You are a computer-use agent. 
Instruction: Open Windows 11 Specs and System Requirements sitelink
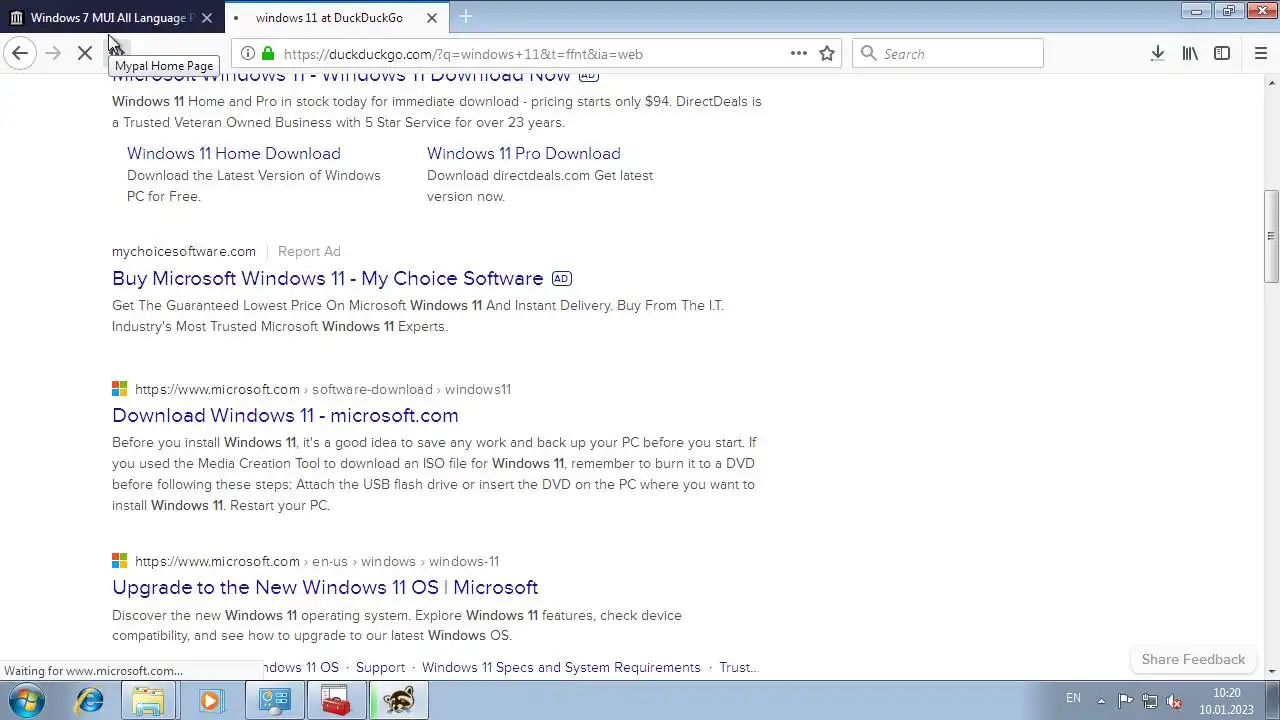[x=561, y=667]
